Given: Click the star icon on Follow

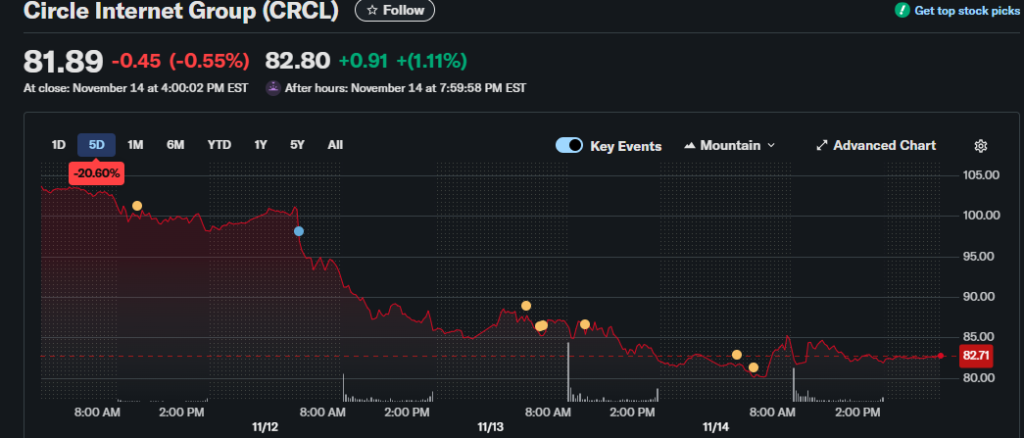Looking at the screenshot, I should [x=372, y=10].
